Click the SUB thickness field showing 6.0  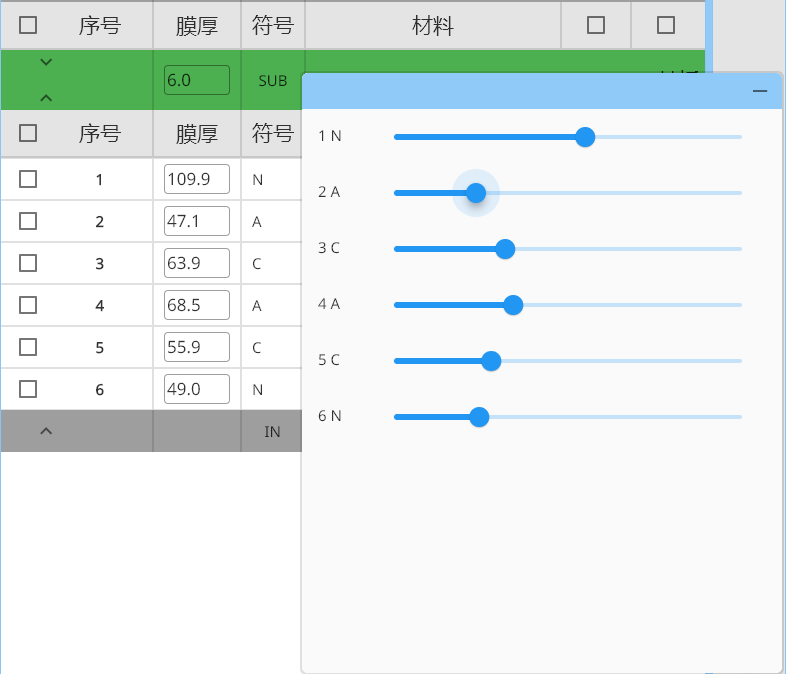tap(197, 80)
